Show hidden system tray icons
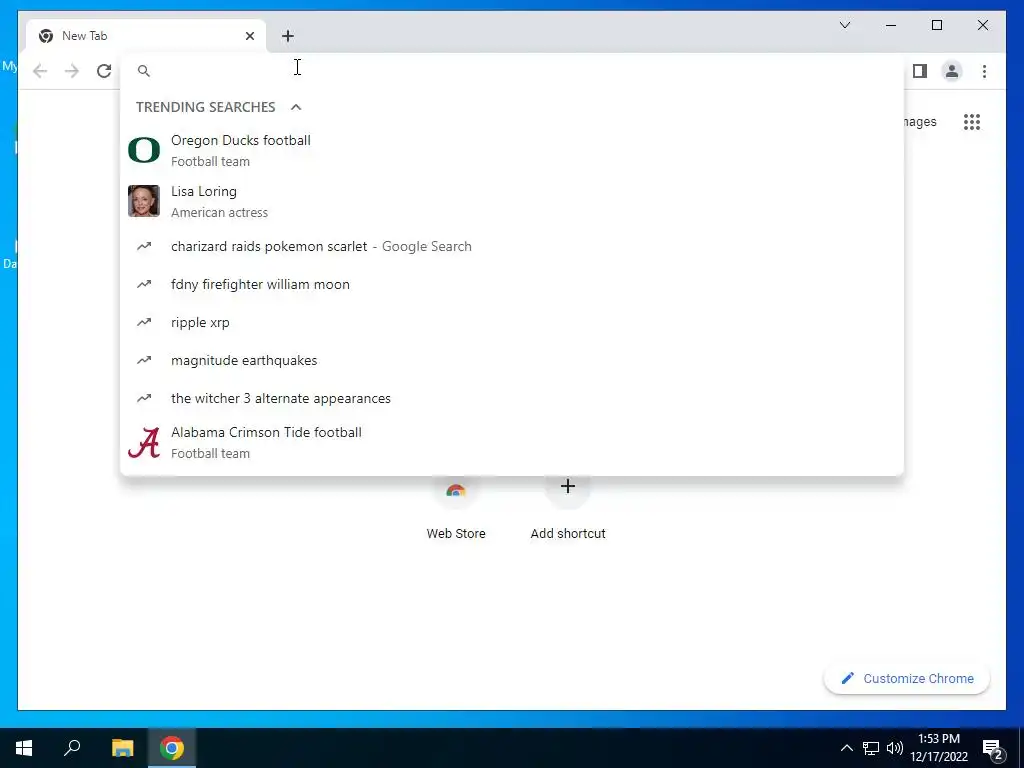The width and height of the screenshot is (1024, 768). 846,748
